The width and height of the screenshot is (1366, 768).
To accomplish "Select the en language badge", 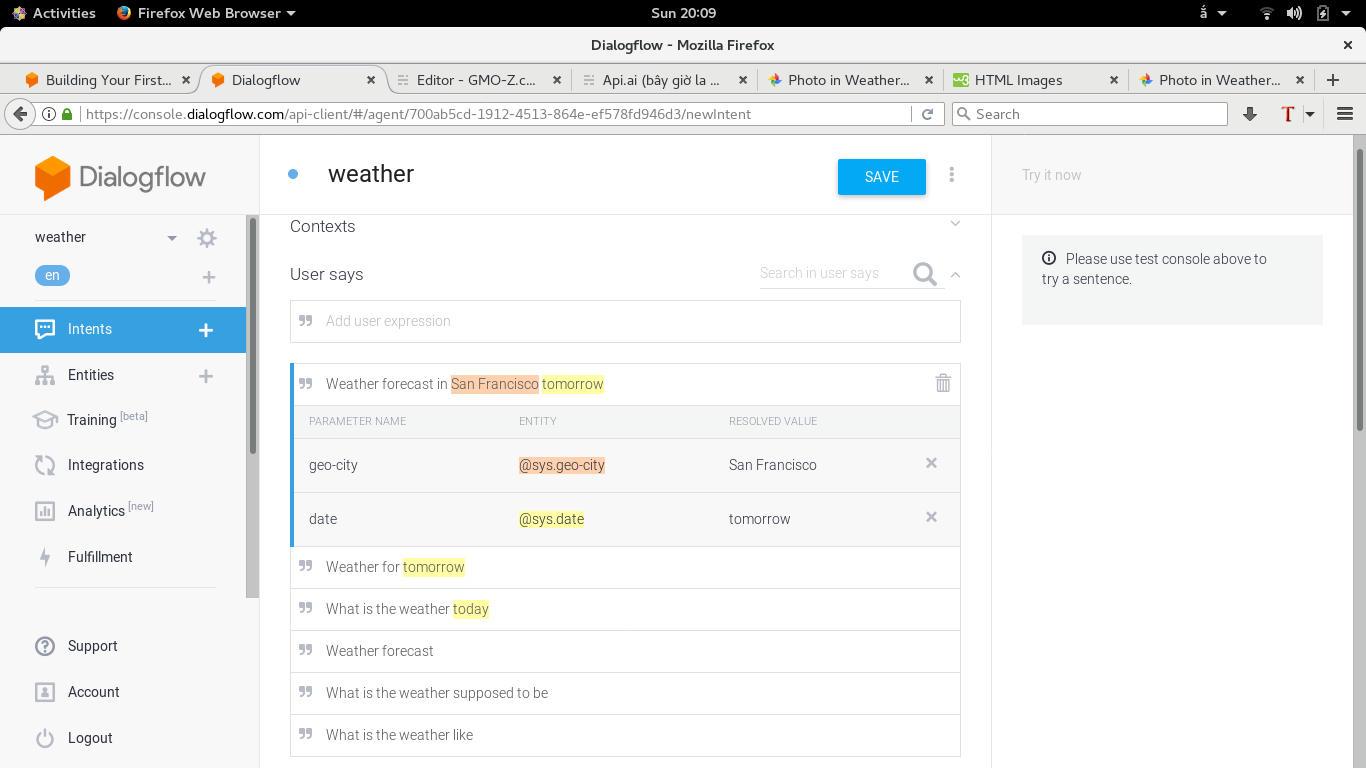I will [52, 275].
